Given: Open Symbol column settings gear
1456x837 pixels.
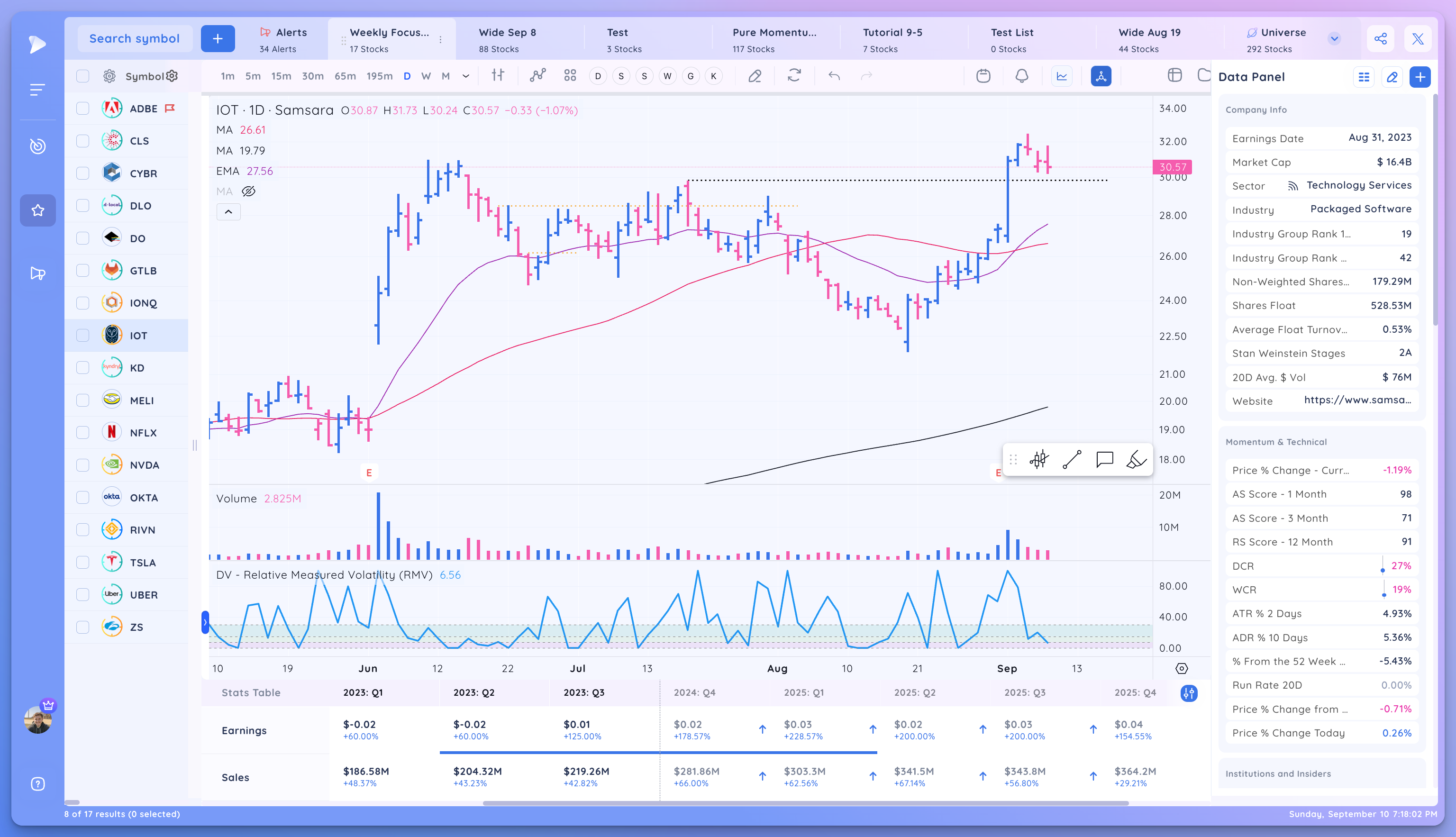Looking at the screenshot, I should click(x=171, y=76).
